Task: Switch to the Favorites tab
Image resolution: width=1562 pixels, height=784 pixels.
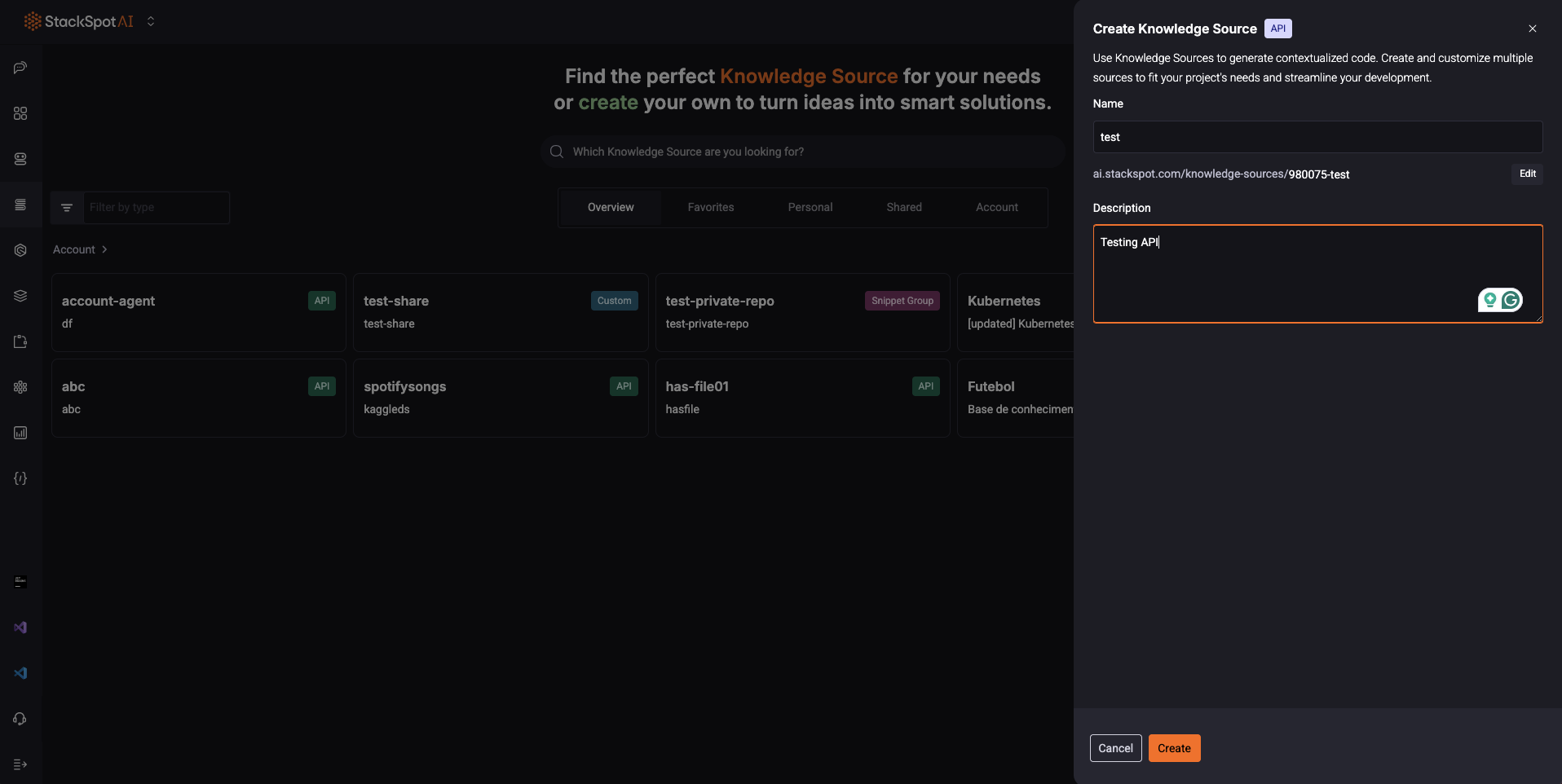Action: 710,207
